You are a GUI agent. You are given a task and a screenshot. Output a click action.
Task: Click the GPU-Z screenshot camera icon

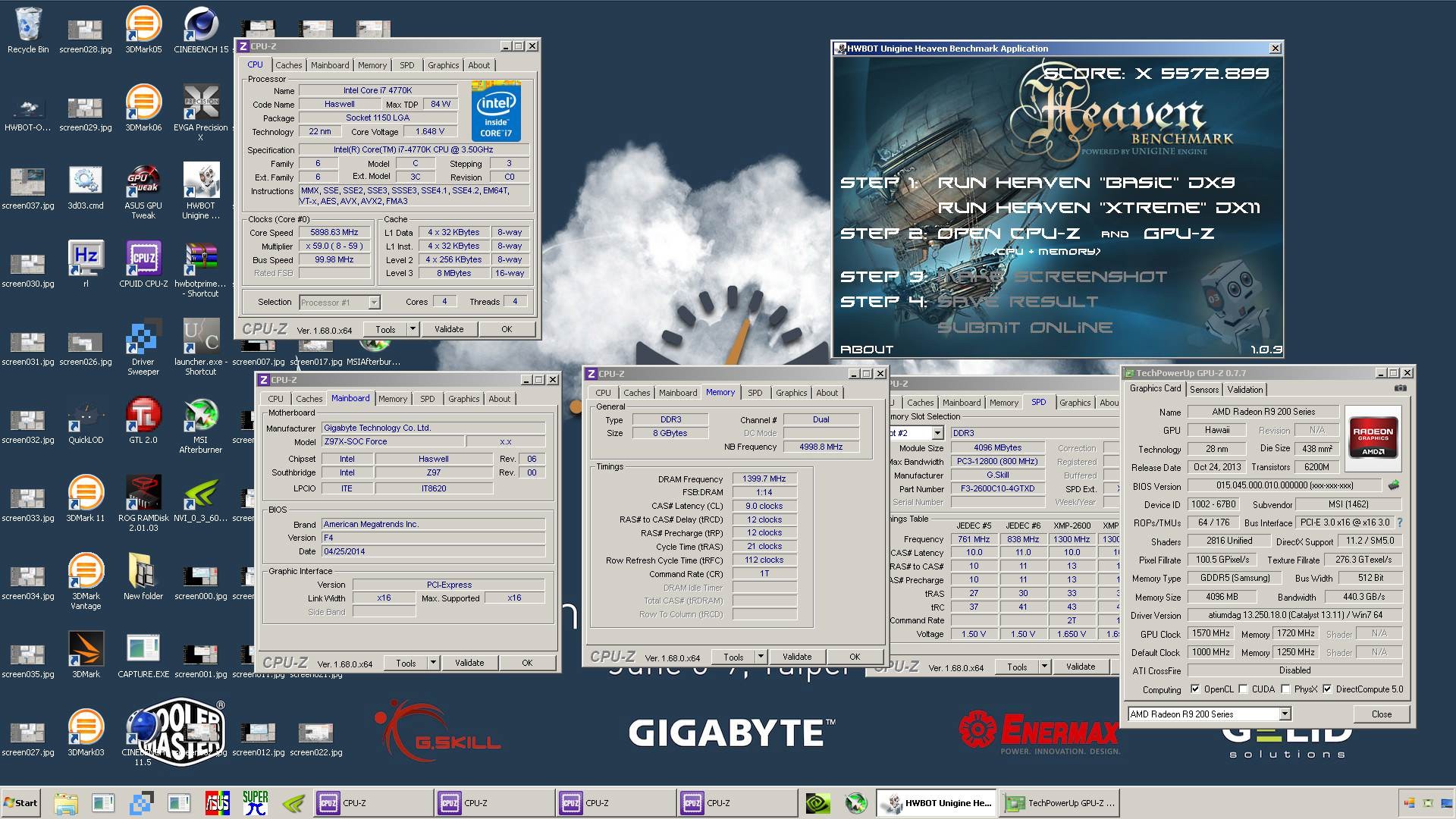tap(1401, 388)
